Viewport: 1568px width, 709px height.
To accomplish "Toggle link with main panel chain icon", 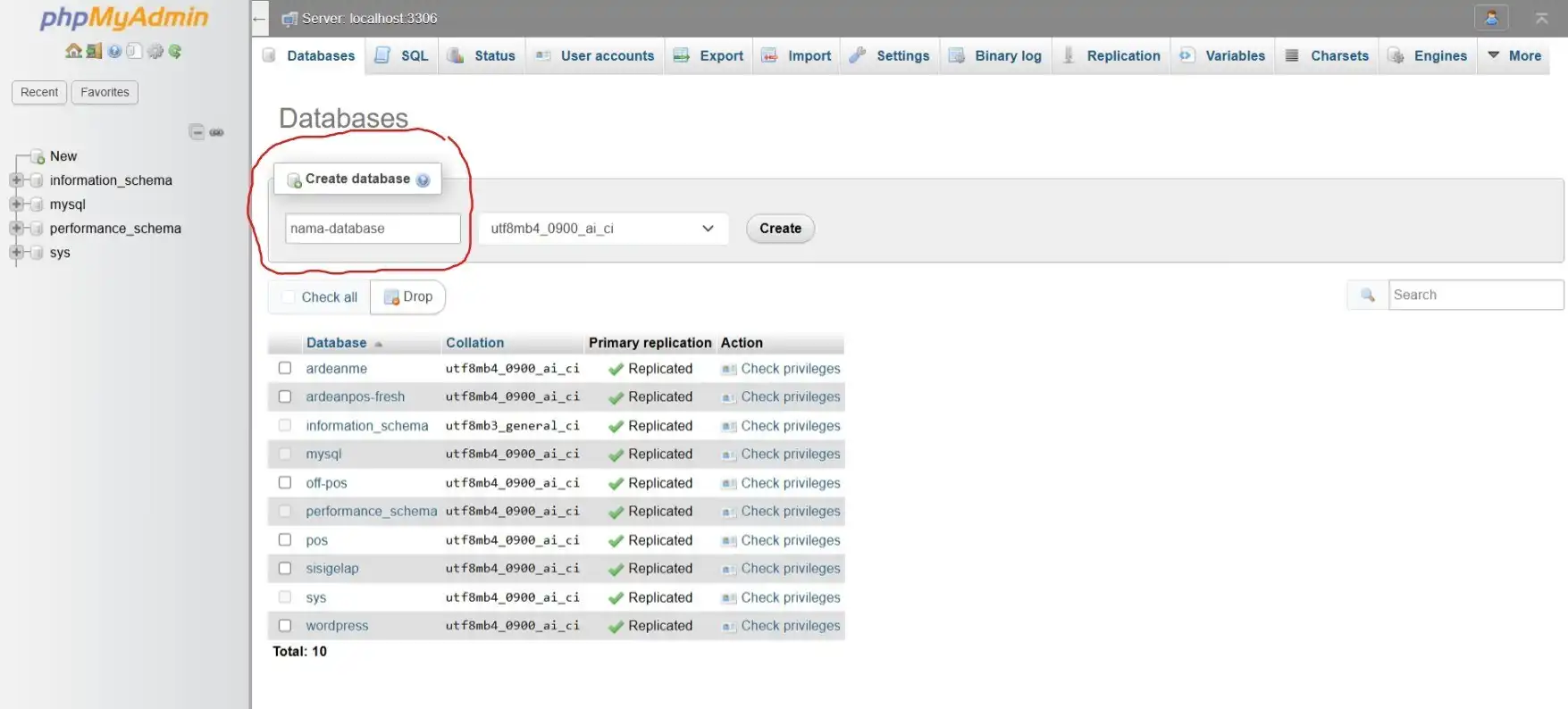I will [216, 132].
